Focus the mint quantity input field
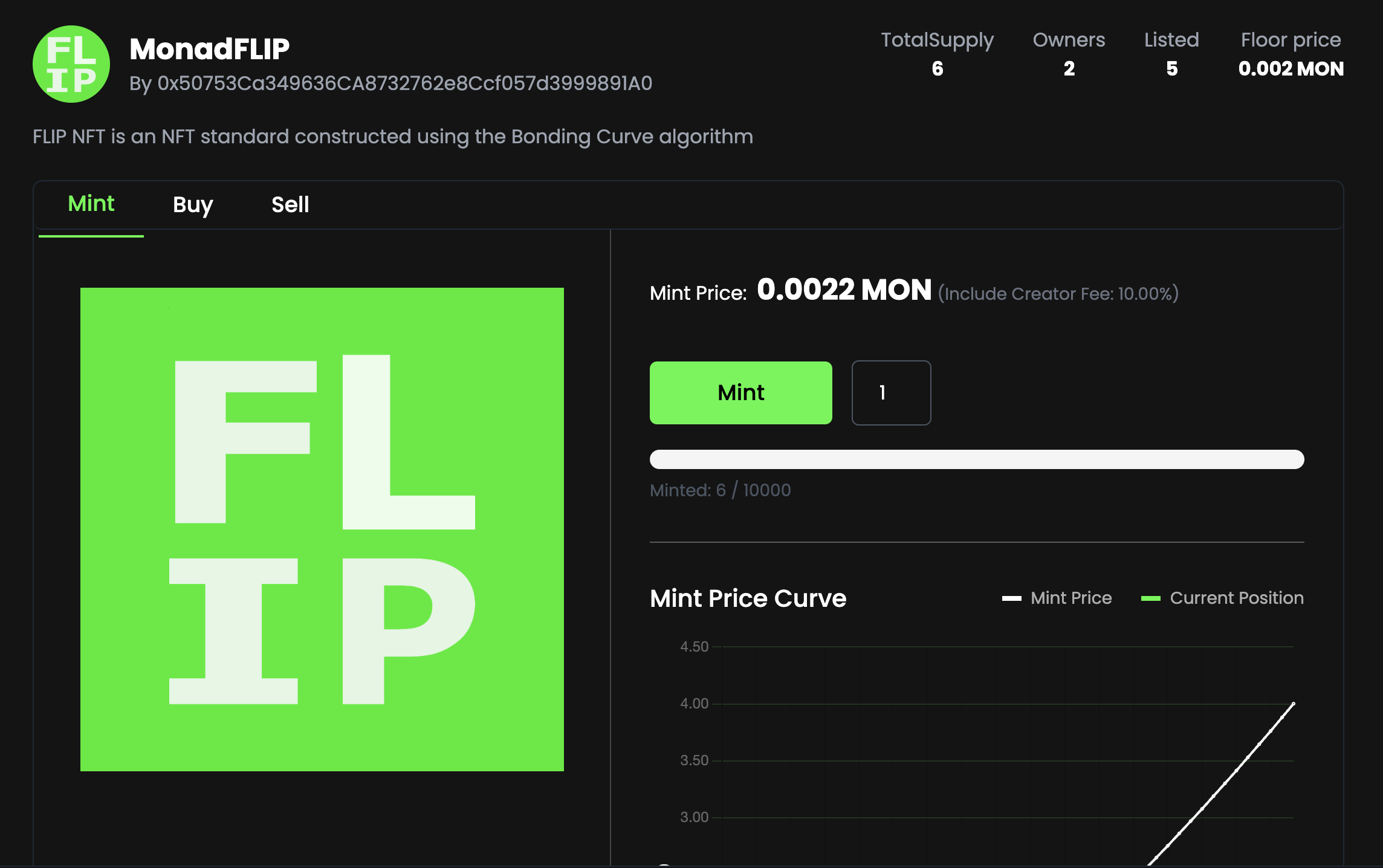 coord(891,393)
